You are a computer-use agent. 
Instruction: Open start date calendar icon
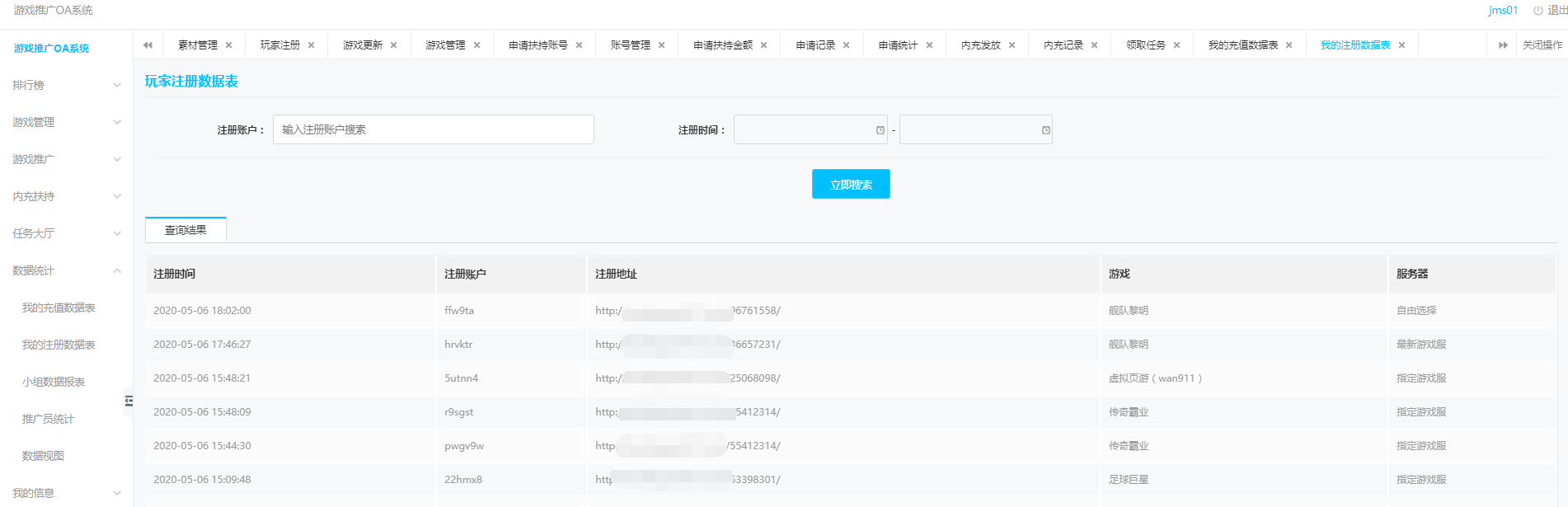pyautogui.click(x=880, y=130)
